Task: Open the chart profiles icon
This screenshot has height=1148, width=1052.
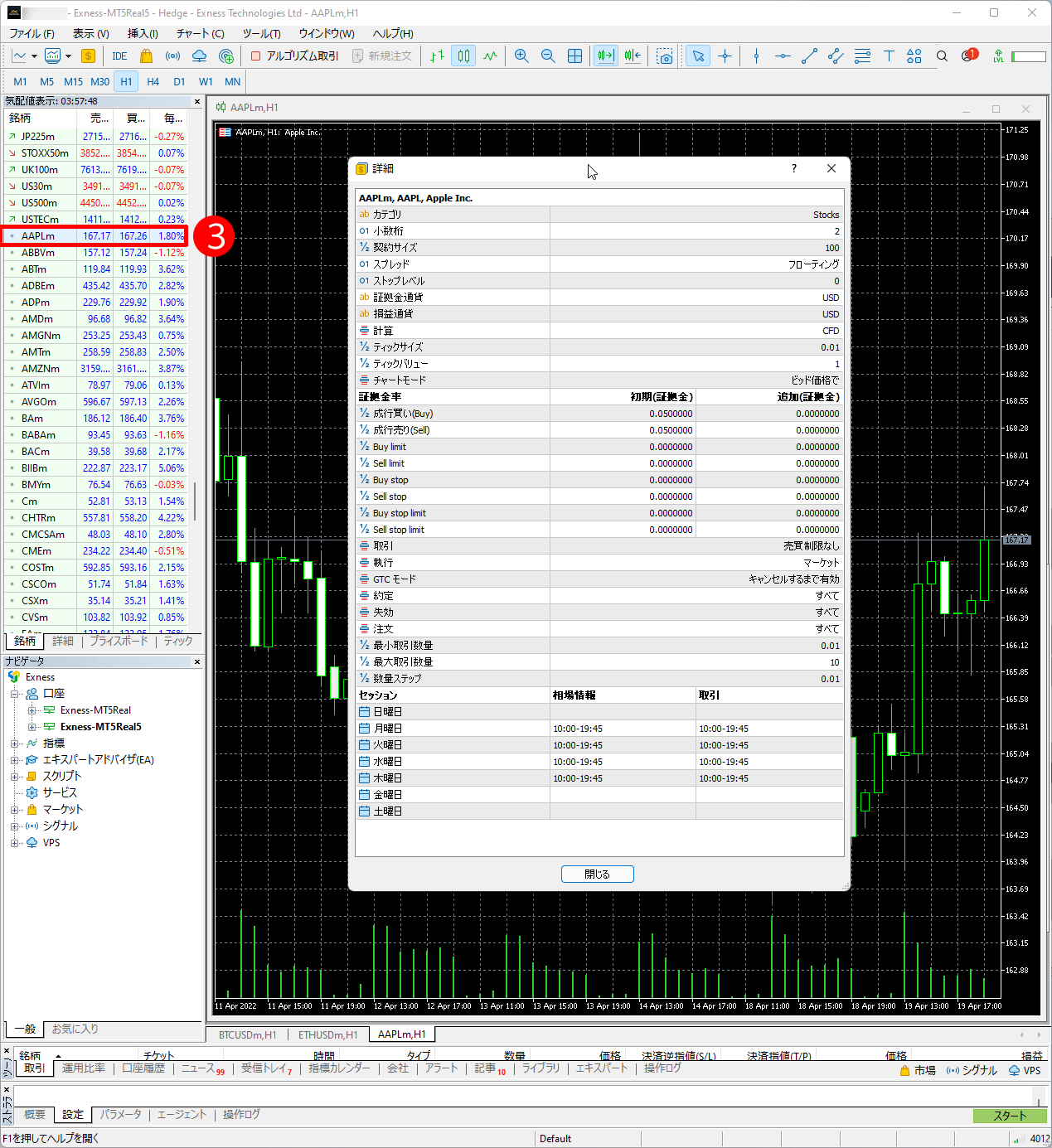Action: pyautogui.click(x=53, y=56)
